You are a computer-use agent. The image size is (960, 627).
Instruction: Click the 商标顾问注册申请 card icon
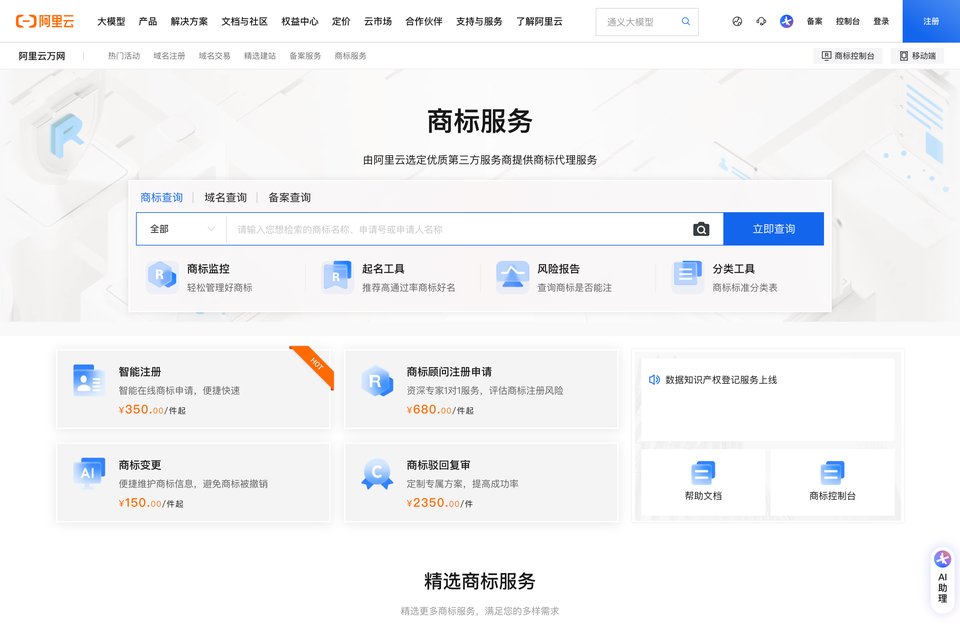[377, 381]
